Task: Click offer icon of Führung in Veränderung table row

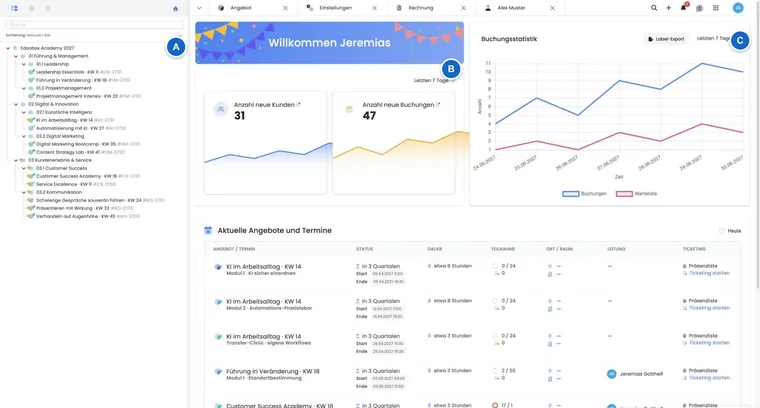Action: [218, 372]
